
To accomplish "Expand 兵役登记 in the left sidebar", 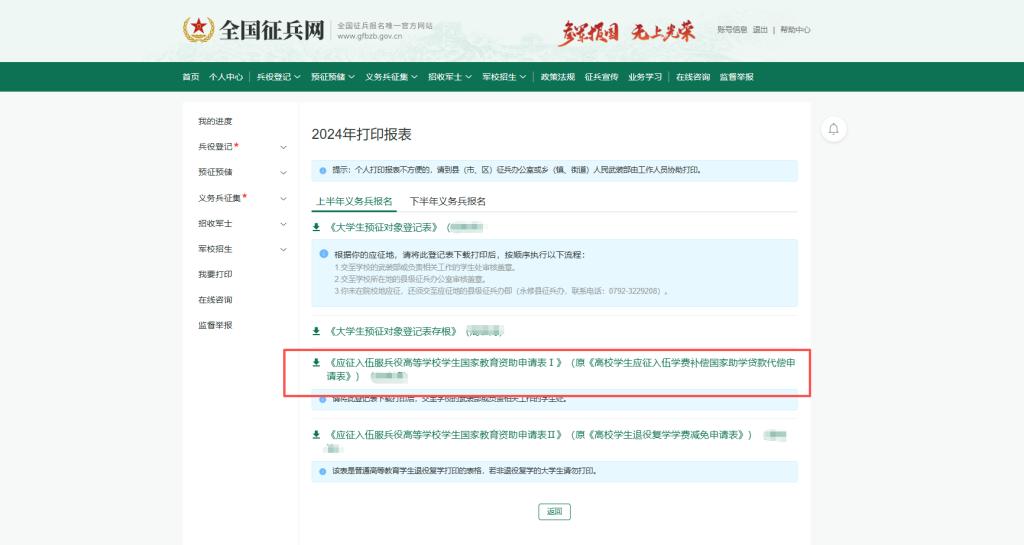I will pos(283,147).
